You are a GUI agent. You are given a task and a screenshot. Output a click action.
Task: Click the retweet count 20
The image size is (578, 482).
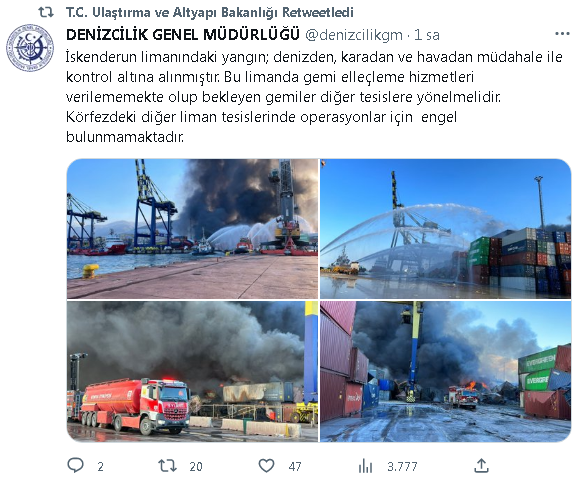click(x=196, y=467)
